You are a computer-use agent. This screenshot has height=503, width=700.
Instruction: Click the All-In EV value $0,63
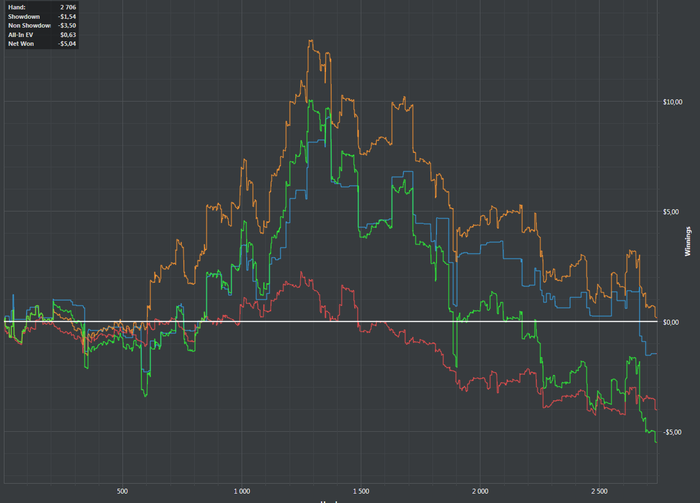point(68,35)
